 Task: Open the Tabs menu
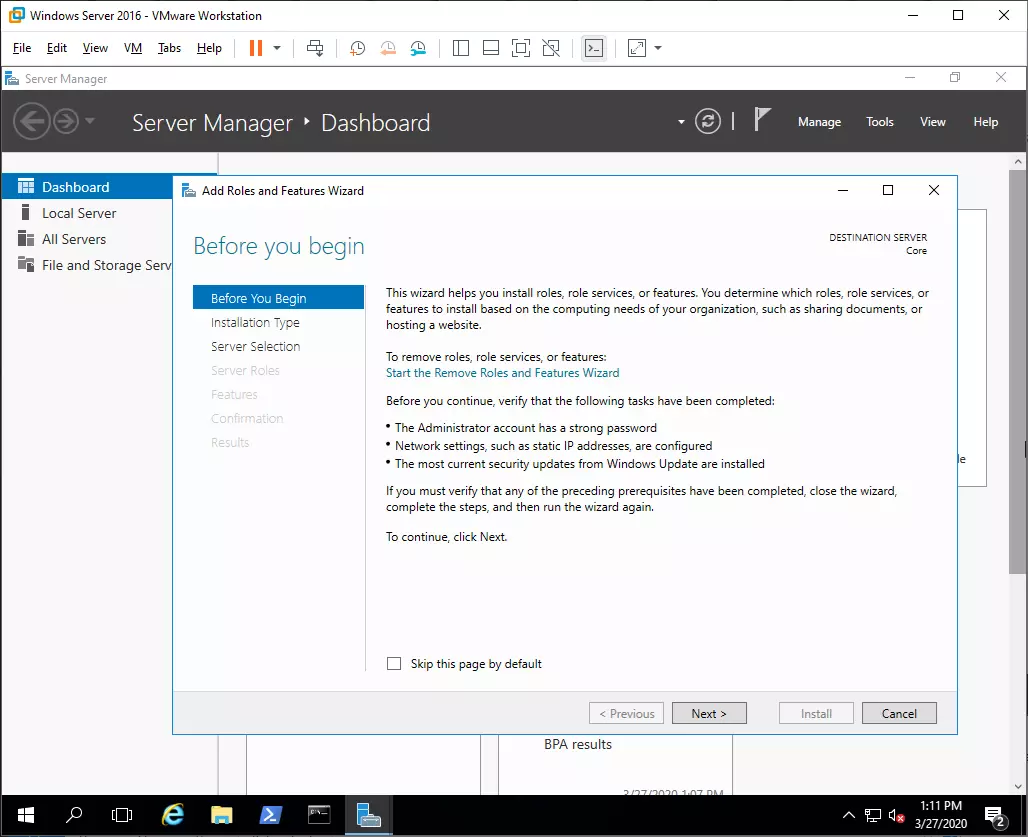click(169, 48)
